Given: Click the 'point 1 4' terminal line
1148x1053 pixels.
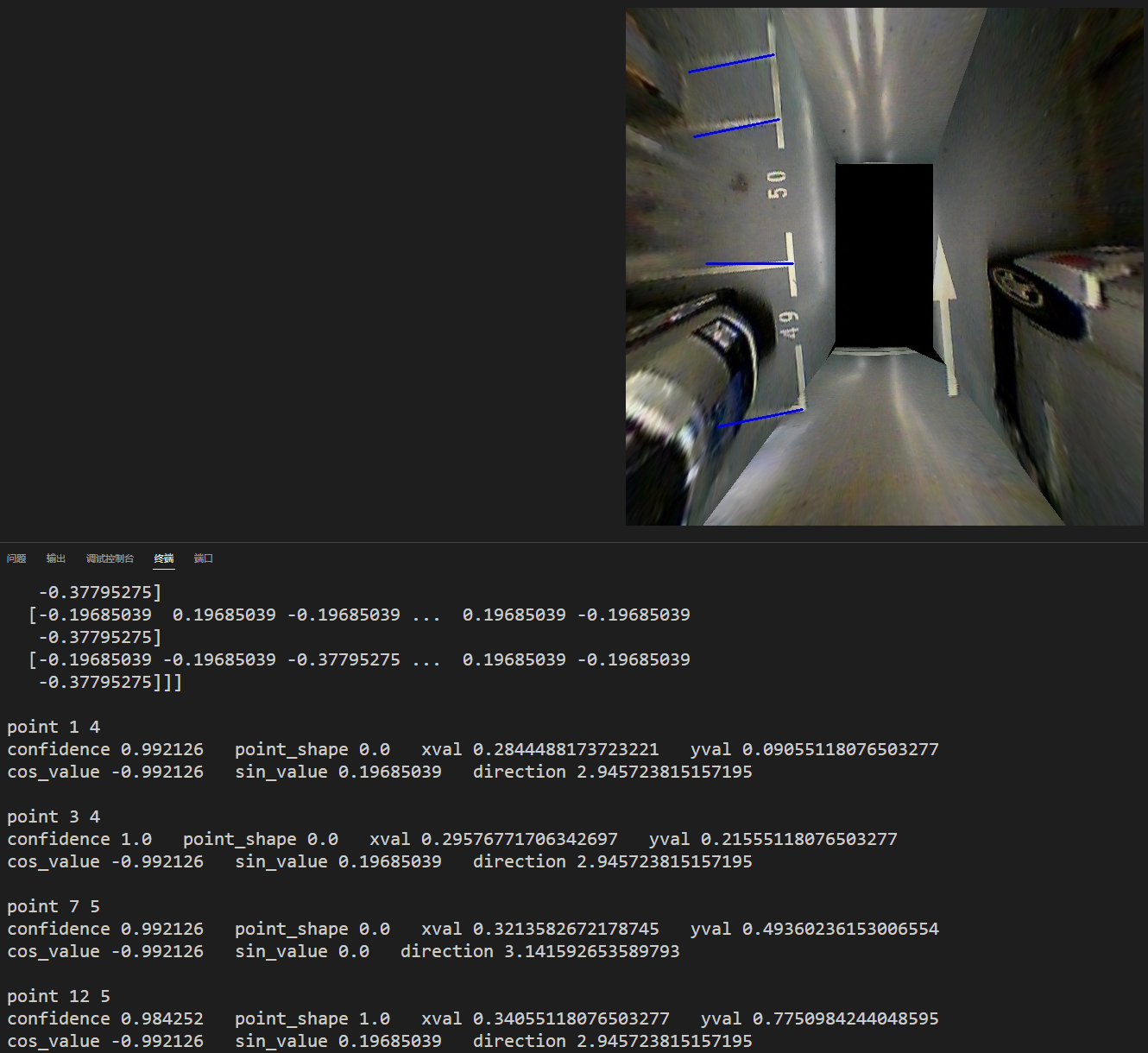Looking at the screenshot, I should click(x=54, y=727).
